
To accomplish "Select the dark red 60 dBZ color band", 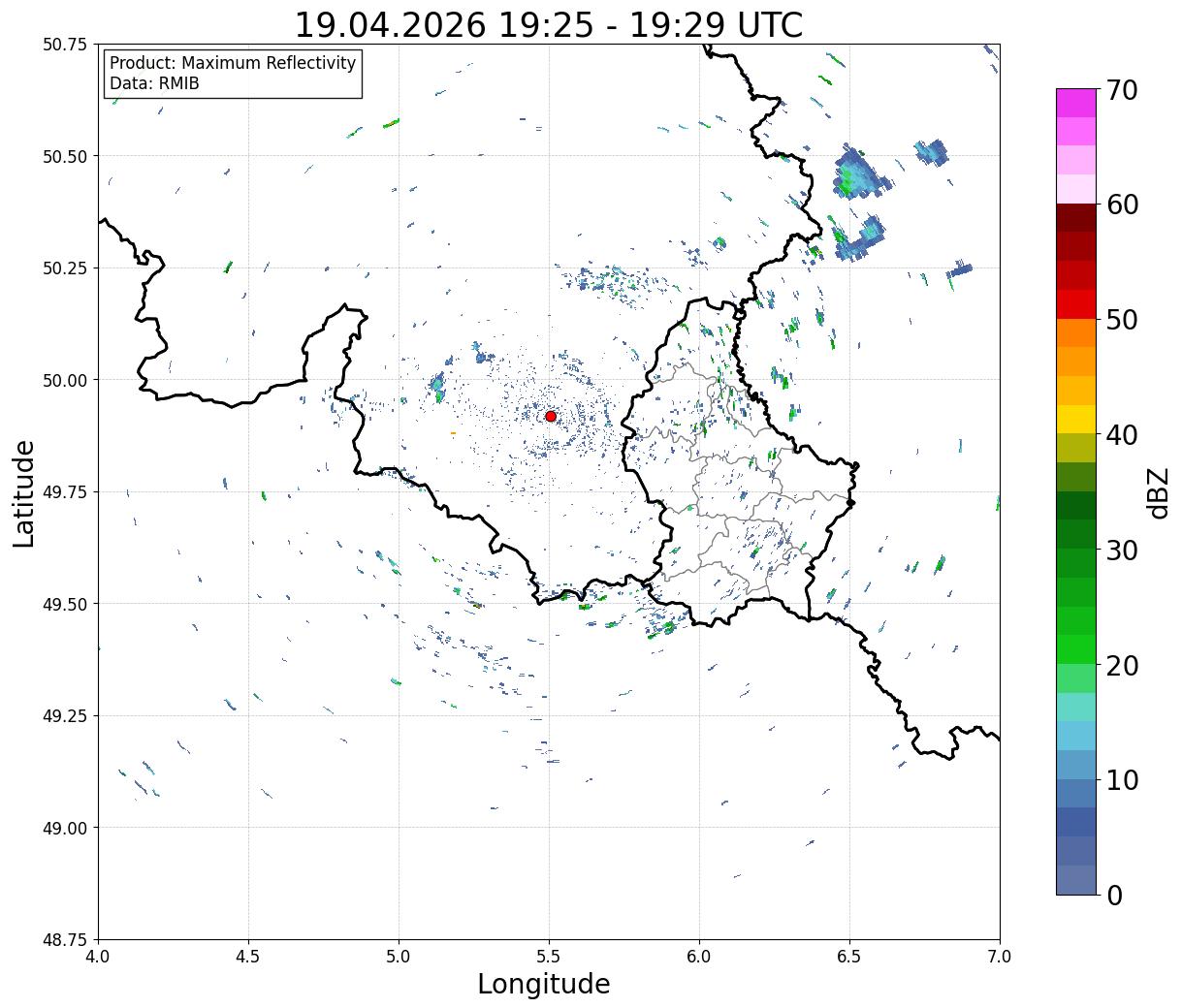I will pyautogui.click(x=1076, y=217).
